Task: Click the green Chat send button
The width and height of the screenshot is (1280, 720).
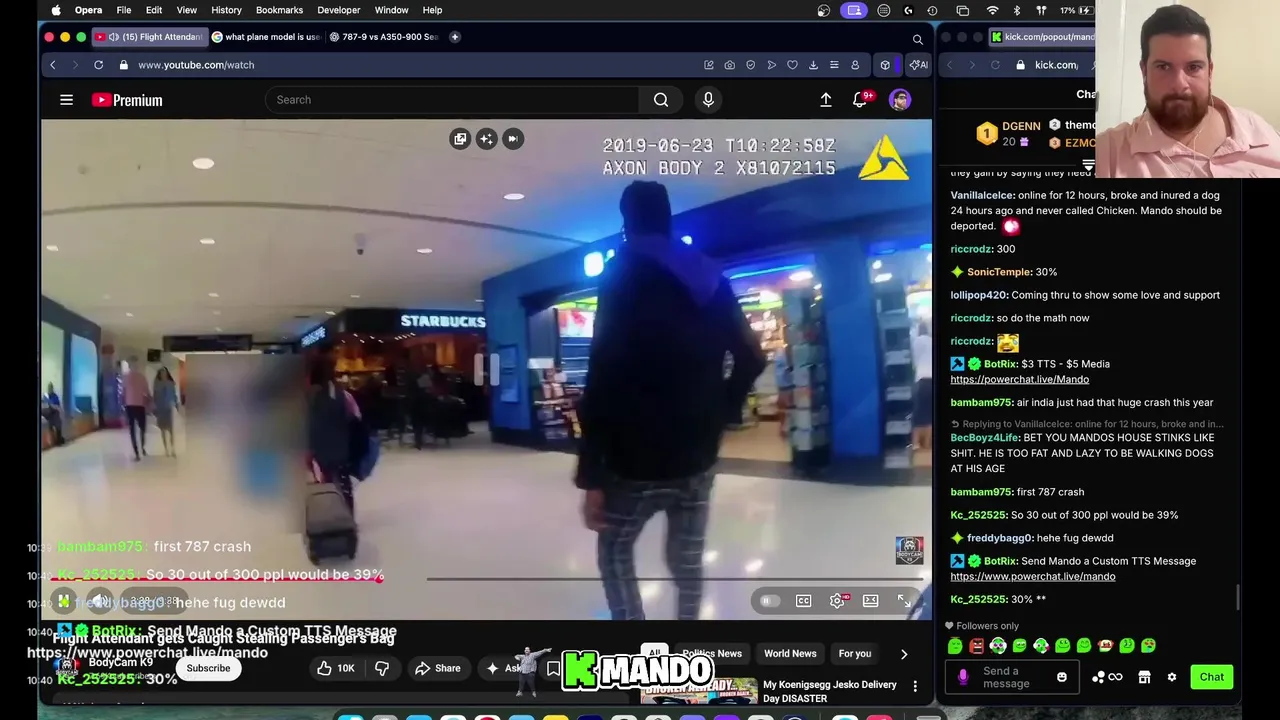Action: coord(1212,677)
